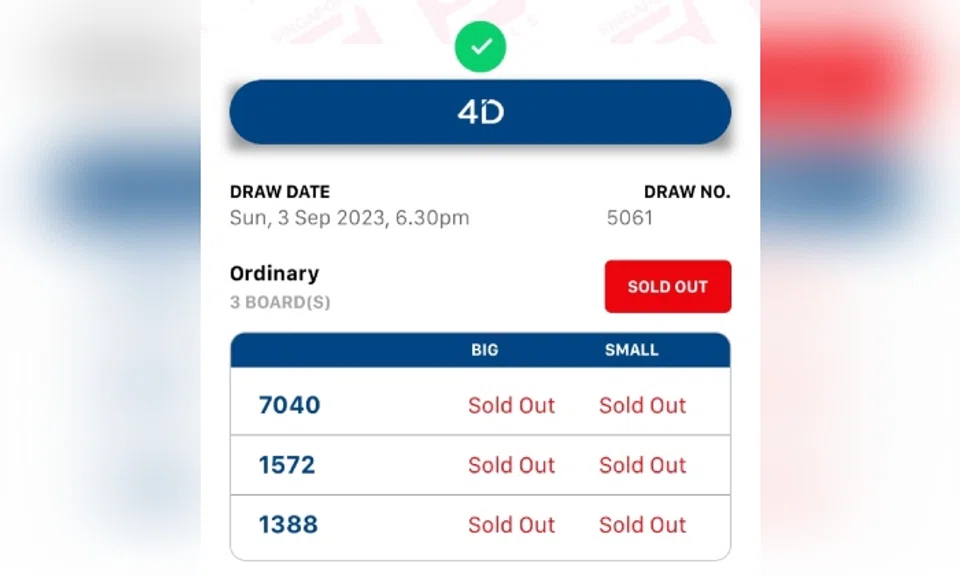Click the 3 BOARD(S) count label
Screen dimensions: 960x576
click(278, 302)
